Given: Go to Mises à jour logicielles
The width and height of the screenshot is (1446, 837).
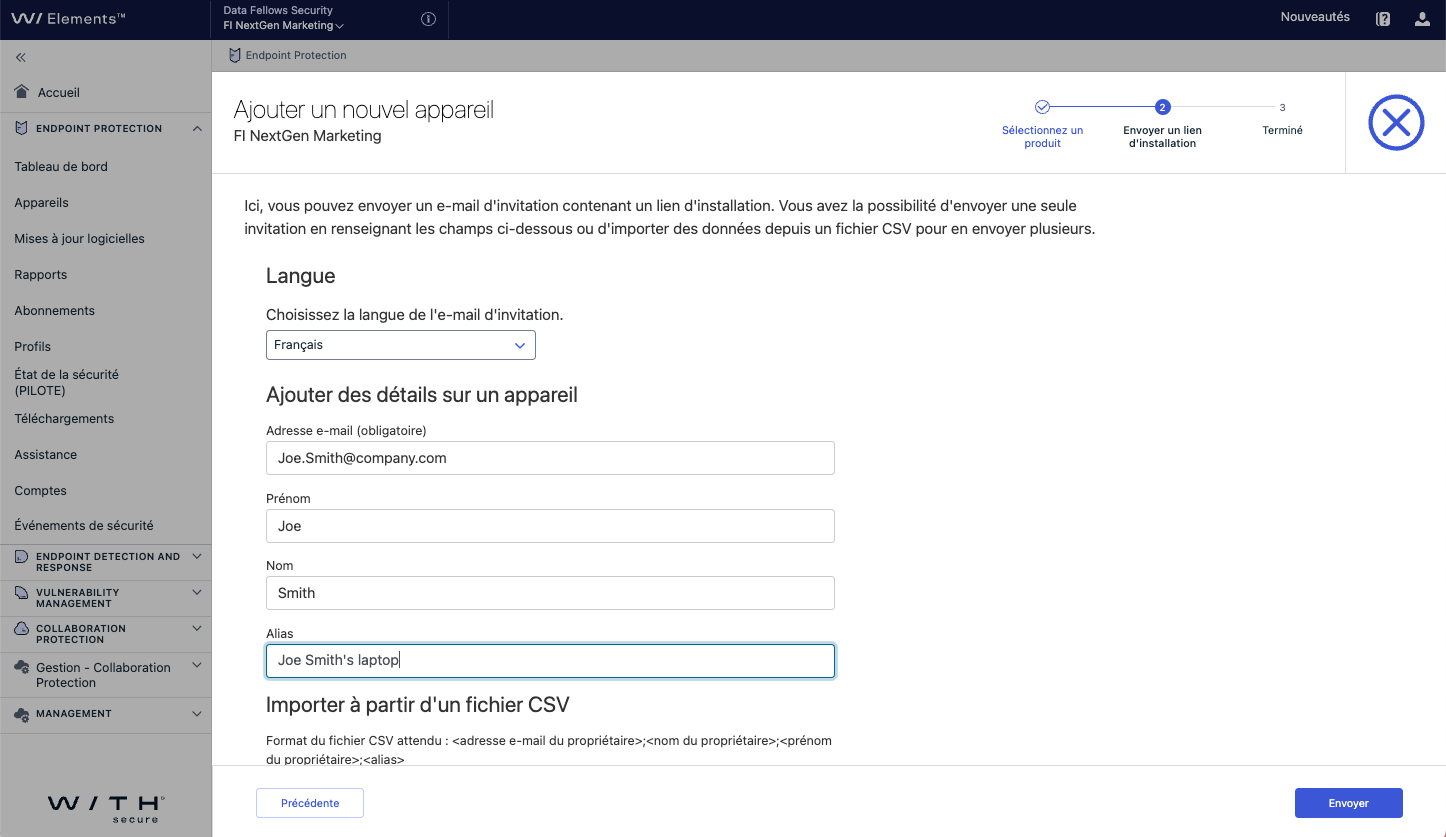Looking at the screenshot, I should coord(79,239).
